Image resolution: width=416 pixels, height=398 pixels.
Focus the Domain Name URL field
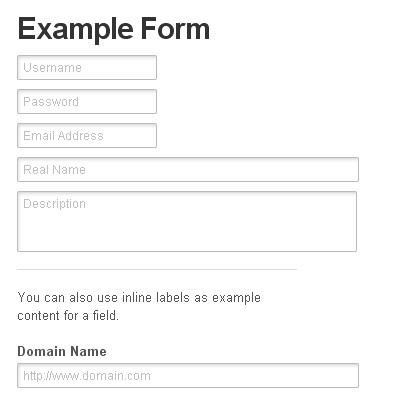[x=188, y=376]
